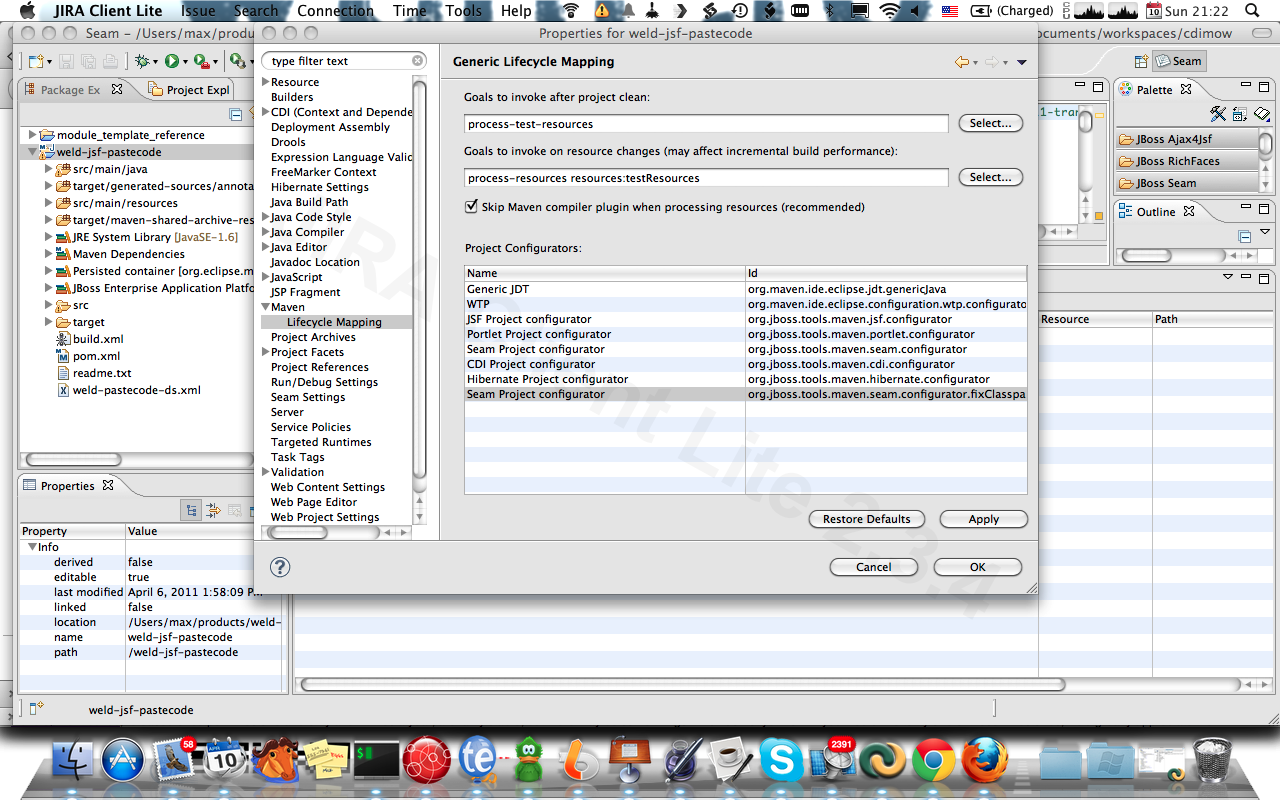Viewport: 1280px width, 800px height.
Task: Click the Adium green duck Dock icon
Action: tap(528, 761)
